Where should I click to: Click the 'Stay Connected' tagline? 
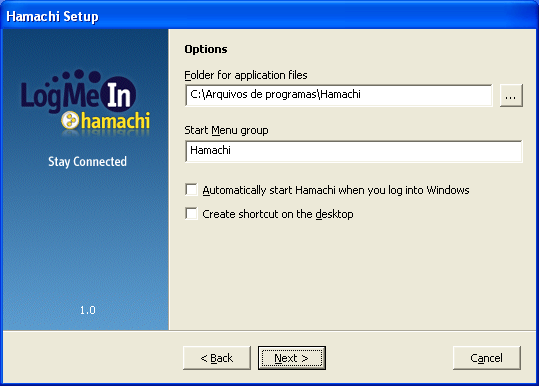coord(87,162)
